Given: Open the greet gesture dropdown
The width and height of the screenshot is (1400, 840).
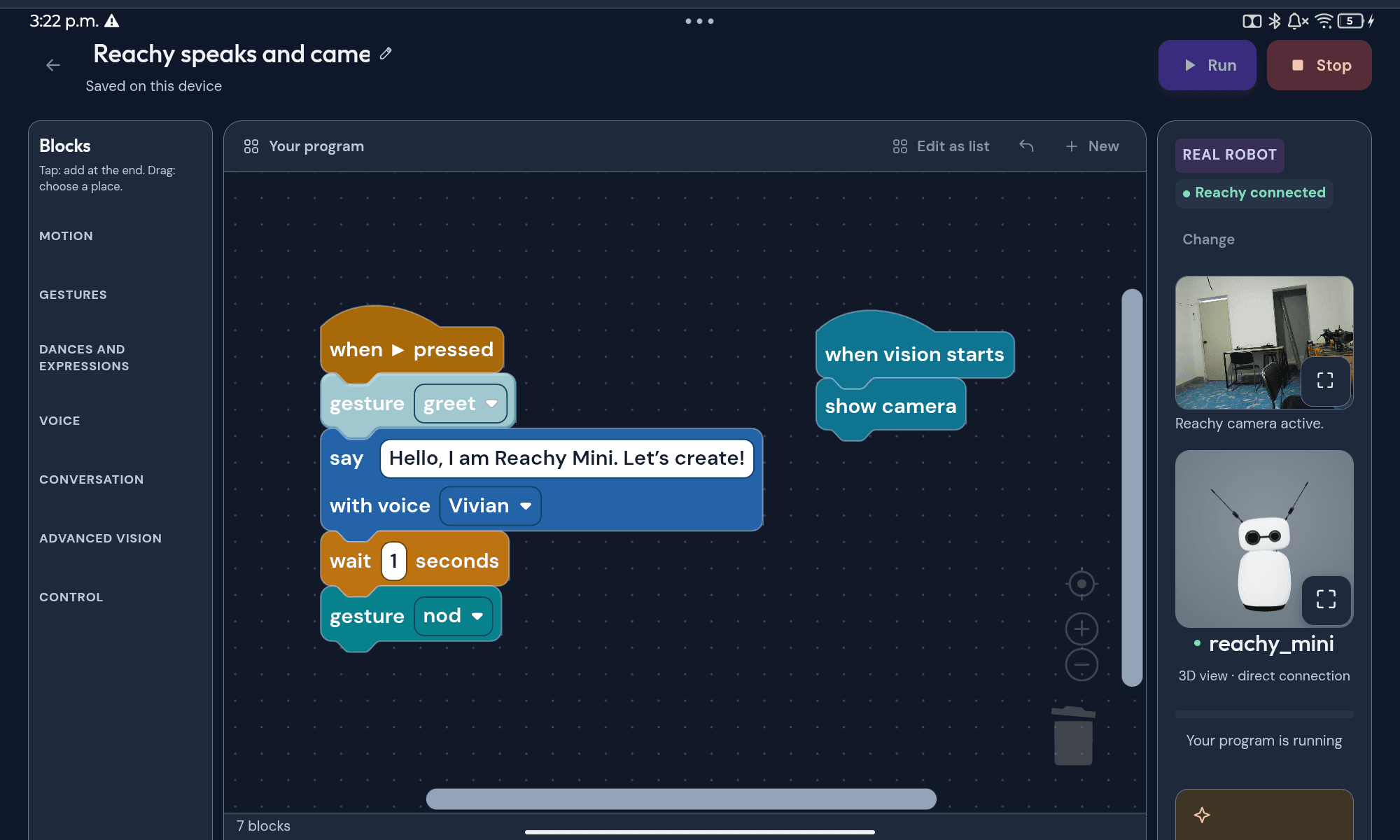Looking at the screenshot, I should pyautogui.click(x=461, y=404).
